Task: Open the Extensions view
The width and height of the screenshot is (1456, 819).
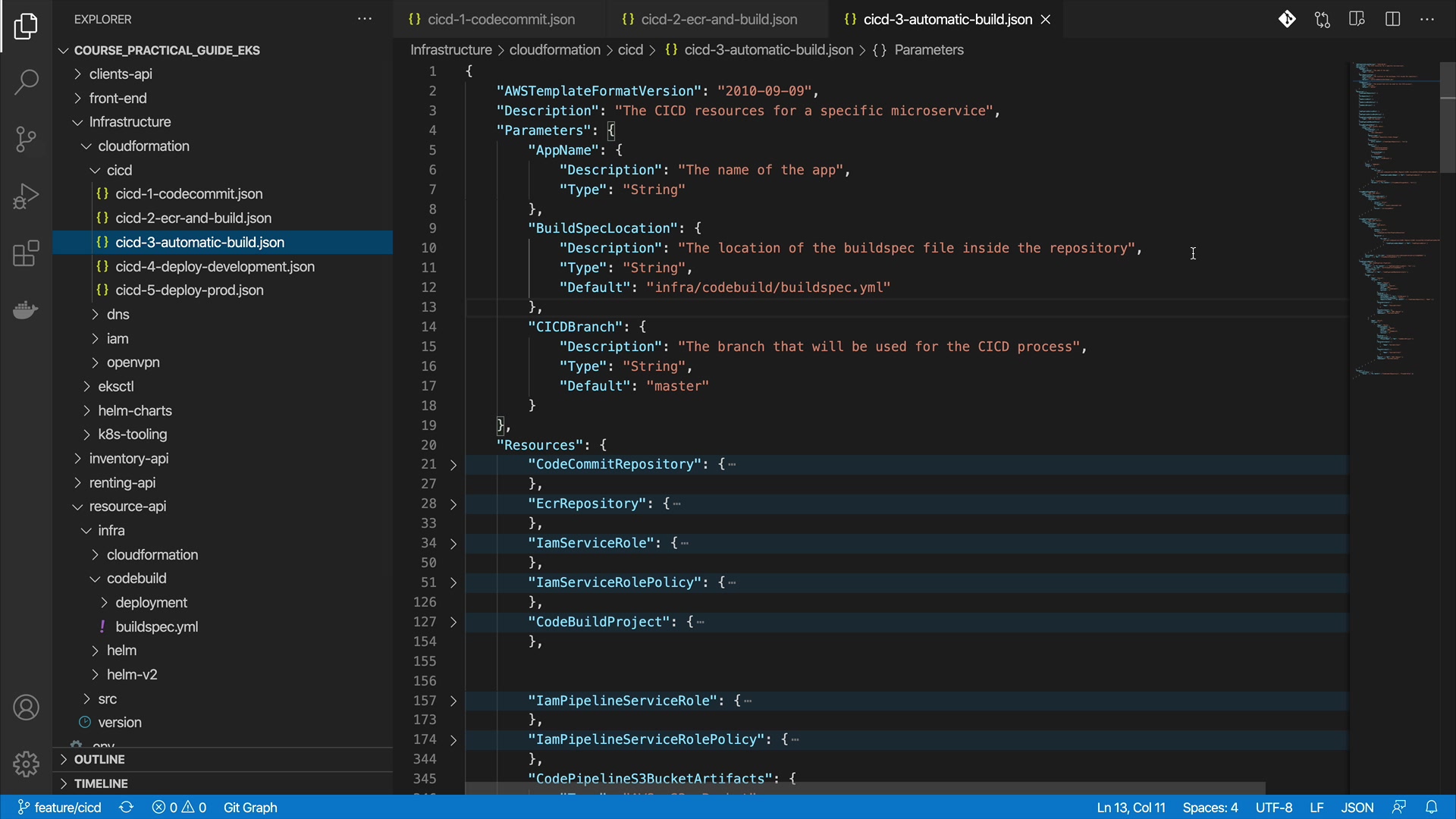Action: point(26,253)
